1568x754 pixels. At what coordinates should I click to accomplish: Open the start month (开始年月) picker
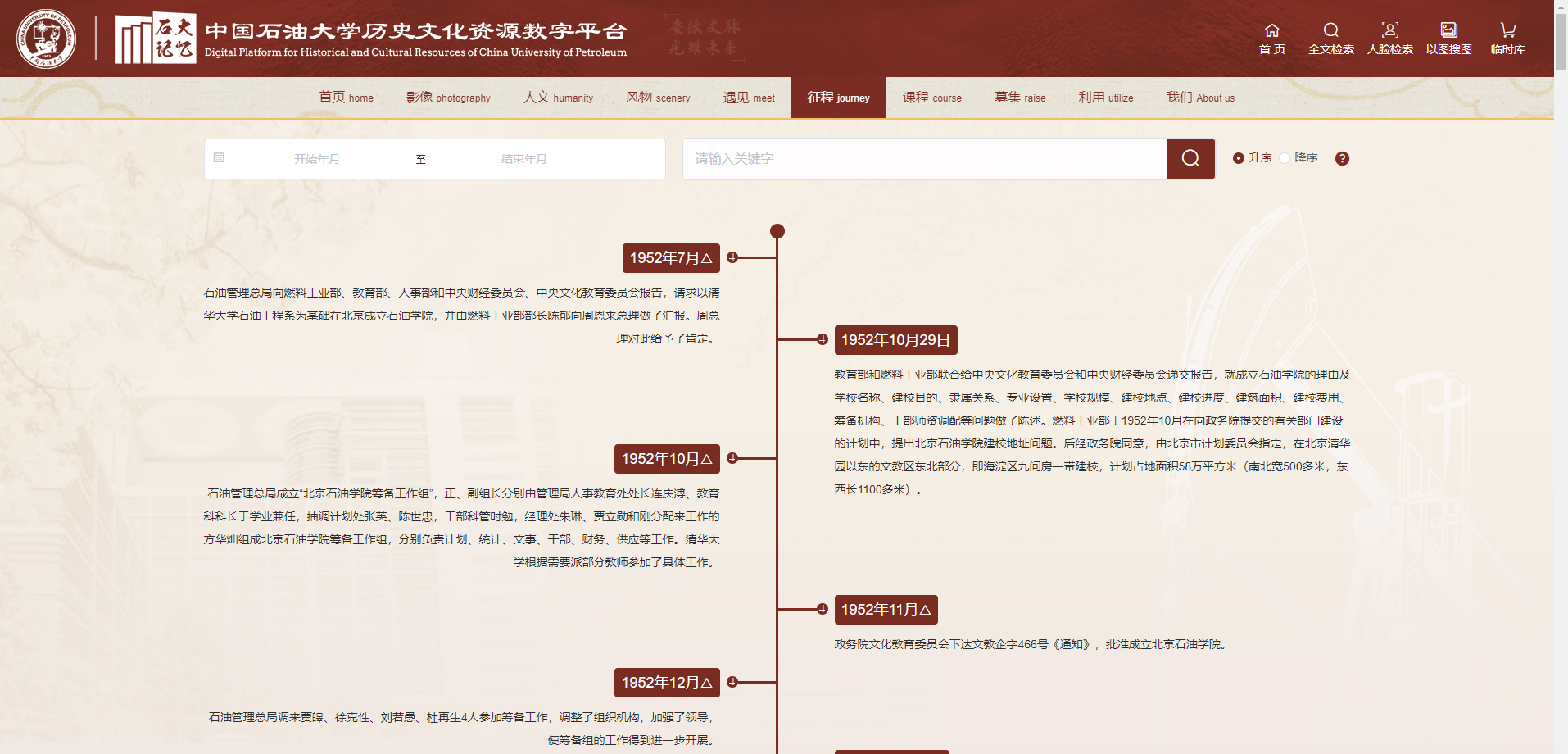(x=317, y=159)
